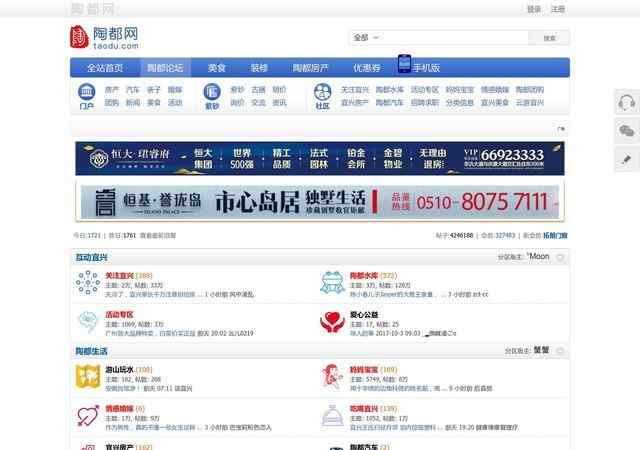This screenshot has height=450, width=640.
Task: Open the headset customer service icon
Action: (x=626, y=103)
